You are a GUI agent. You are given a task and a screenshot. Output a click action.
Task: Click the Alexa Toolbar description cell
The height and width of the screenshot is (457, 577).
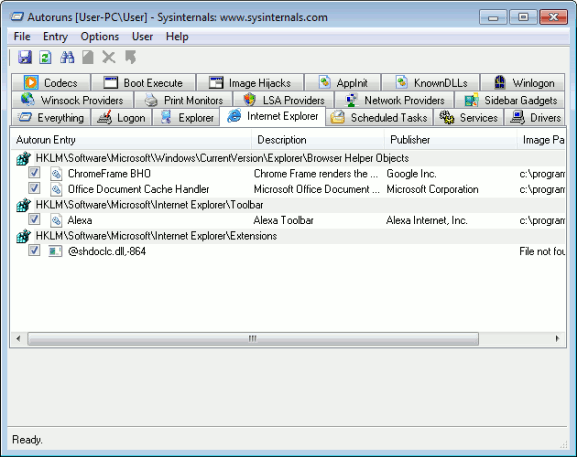click(283, 220)
